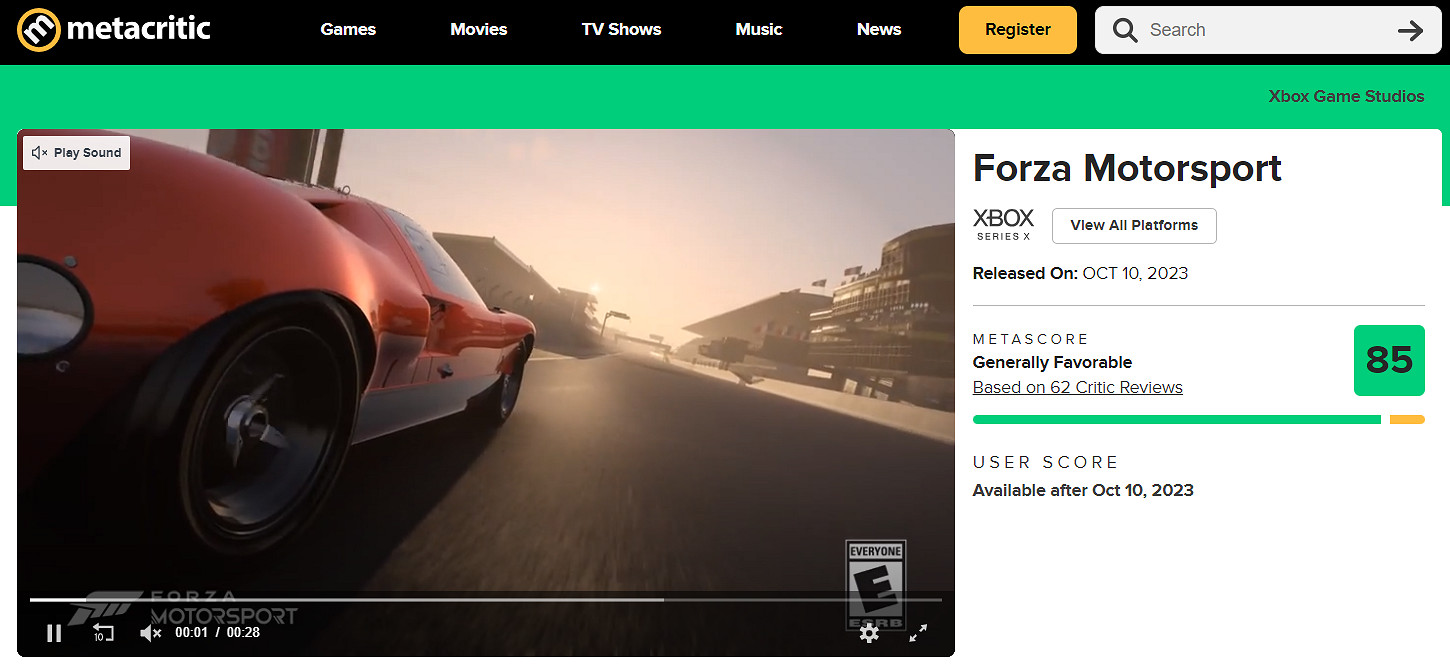Submit search with the arrow icon
The height and width of the screenshot is (665, 1450).
[x=1410, y=30]
